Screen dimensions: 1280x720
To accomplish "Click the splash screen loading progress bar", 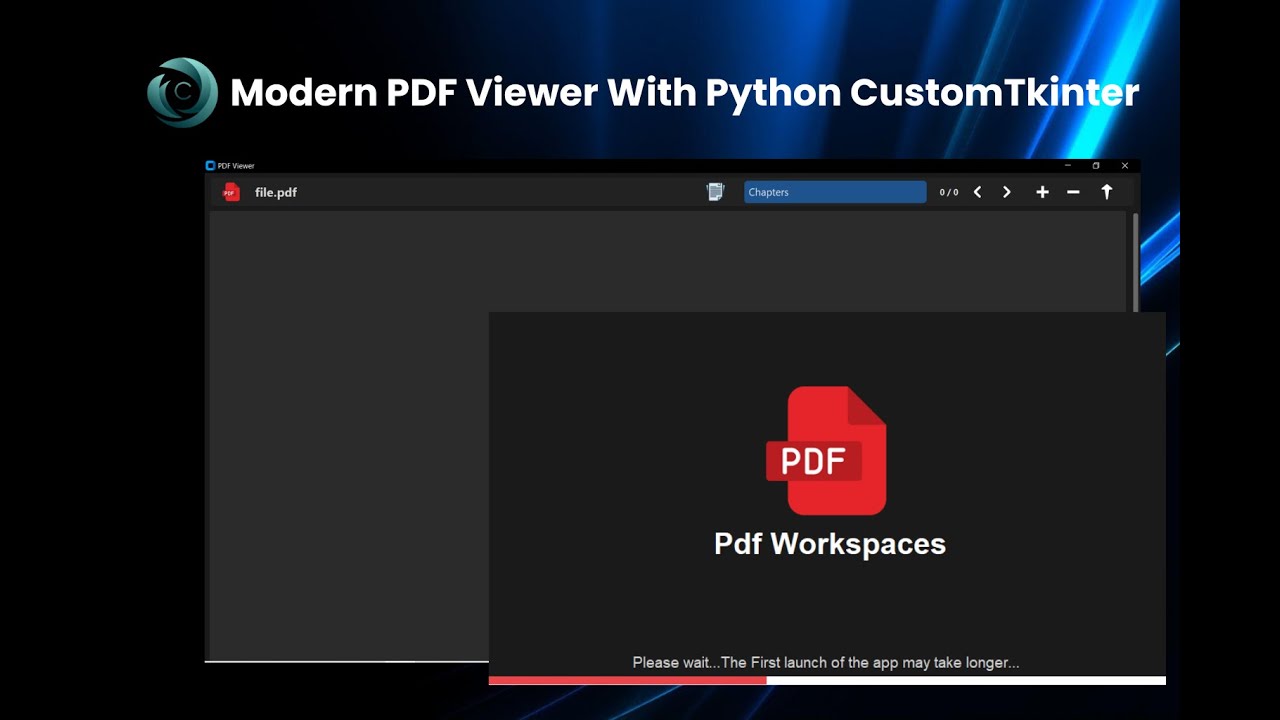I will pos(827,680).
